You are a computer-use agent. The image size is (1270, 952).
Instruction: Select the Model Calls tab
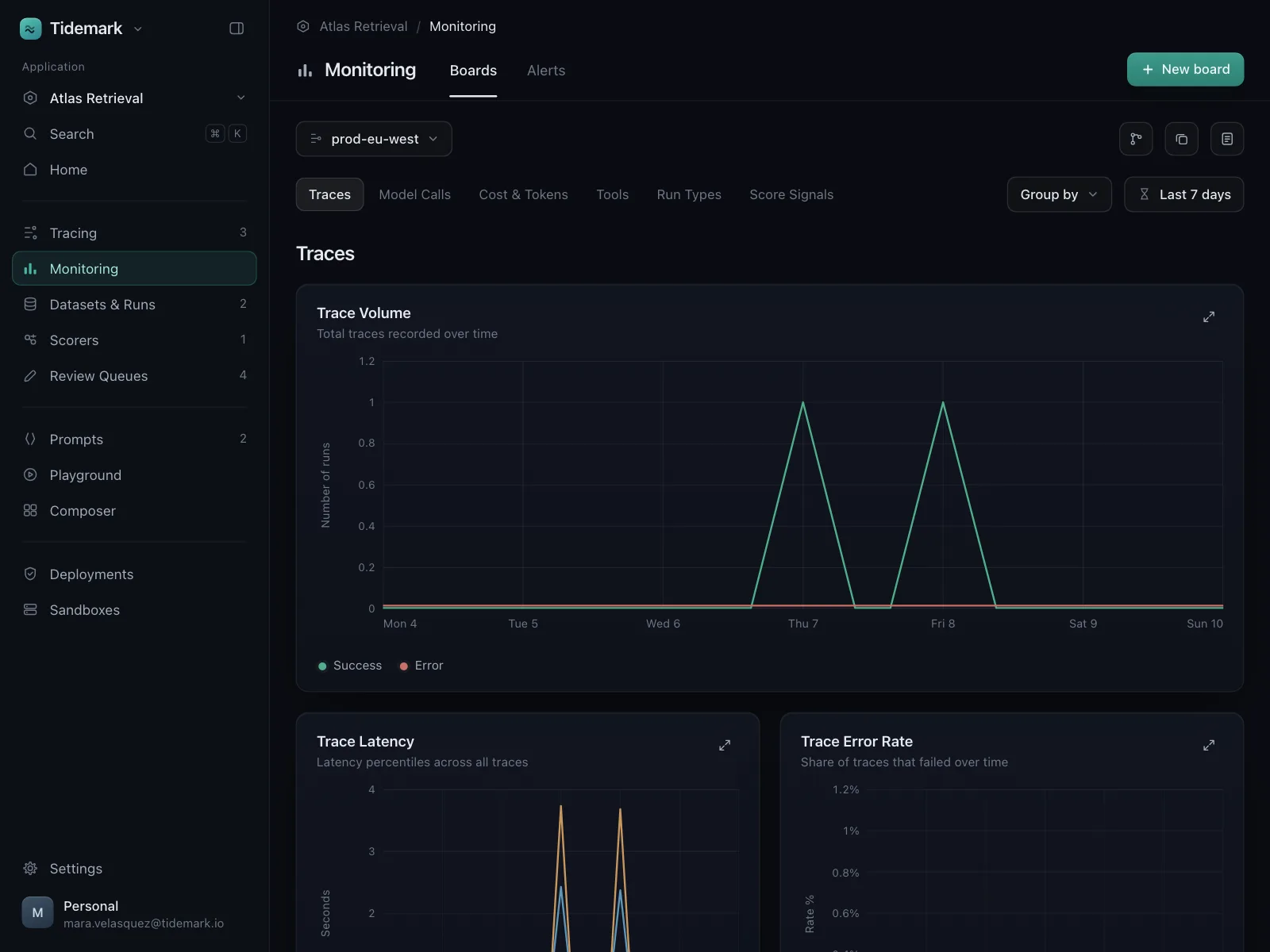pos(414,194)
